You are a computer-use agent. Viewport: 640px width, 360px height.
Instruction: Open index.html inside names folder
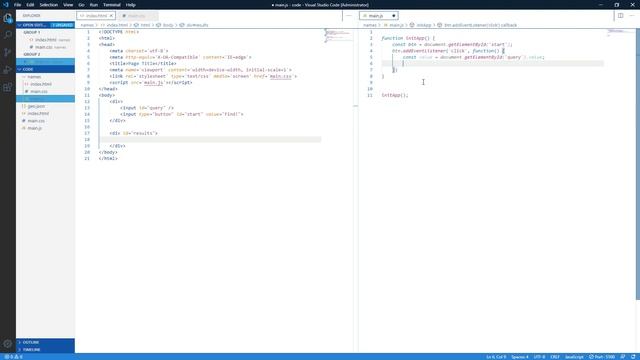pos(45,84)
